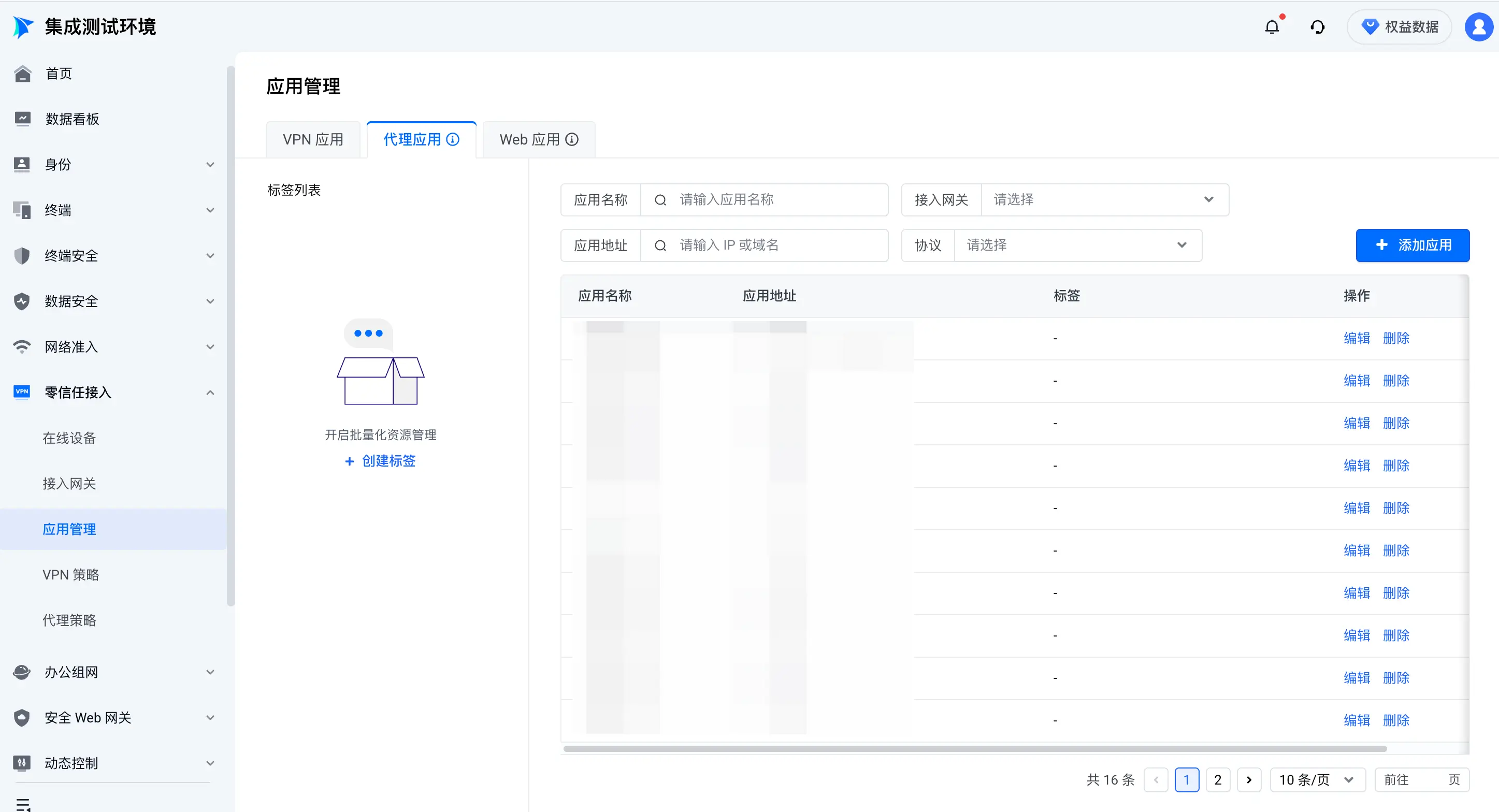Screen dimensions: 1499x812
Task: Click the 终端安全 shield icon
Action: (22, 255)
